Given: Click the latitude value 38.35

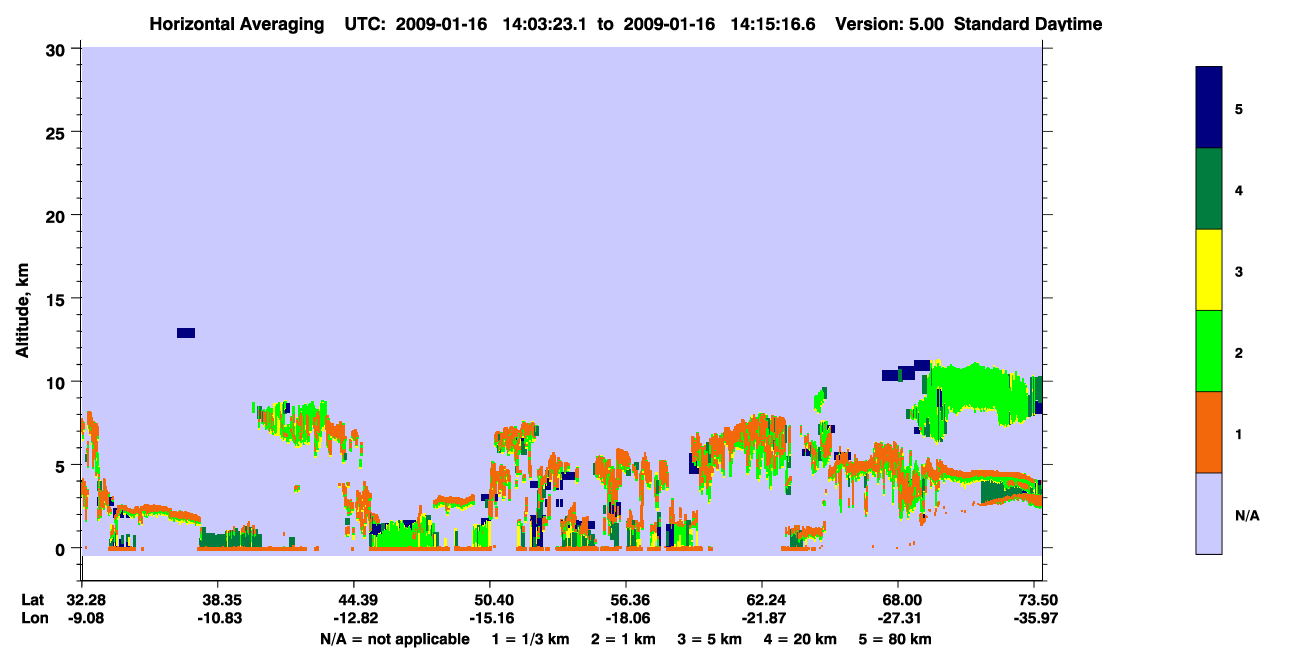Looking at the screenshot, I should coord(218,600).
